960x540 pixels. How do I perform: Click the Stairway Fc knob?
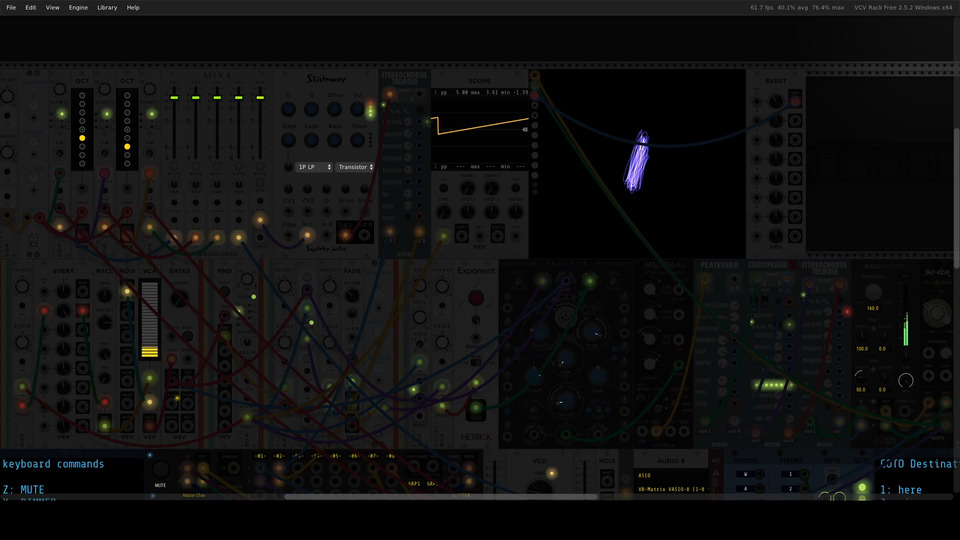point(288,110)
